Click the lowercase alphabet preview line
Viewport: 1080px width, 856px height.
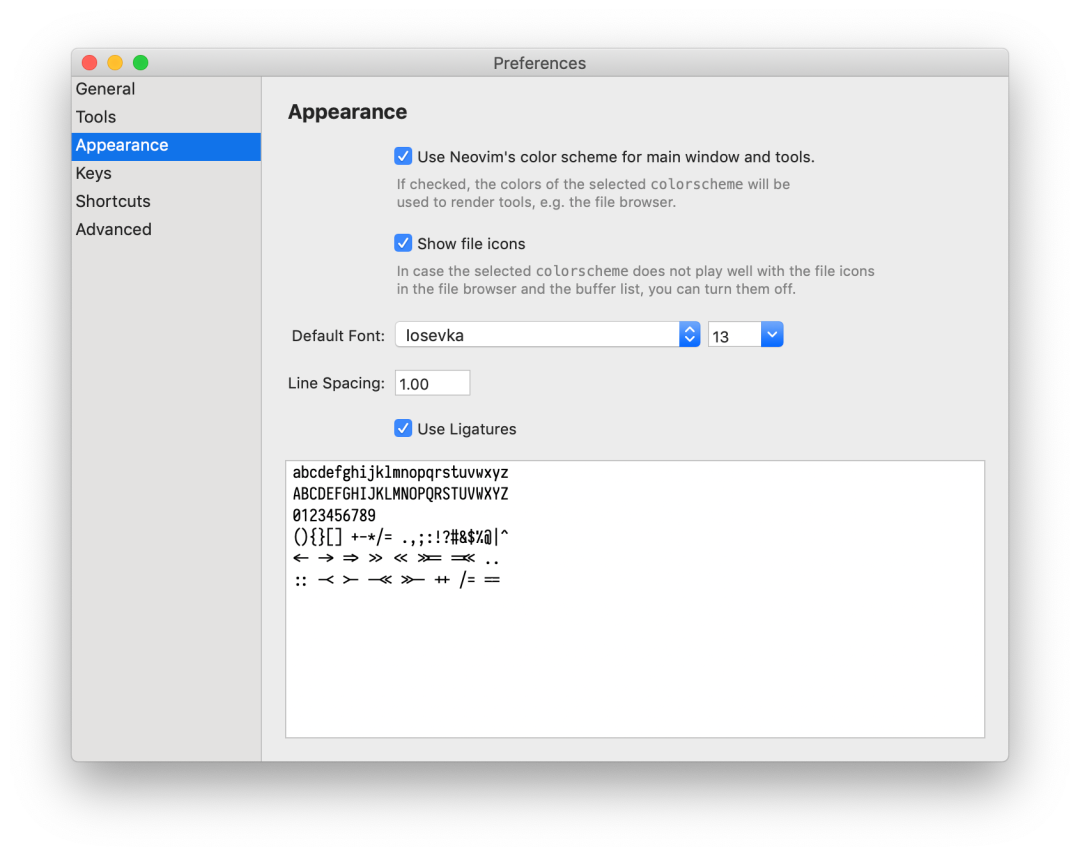tap(400, 472)
